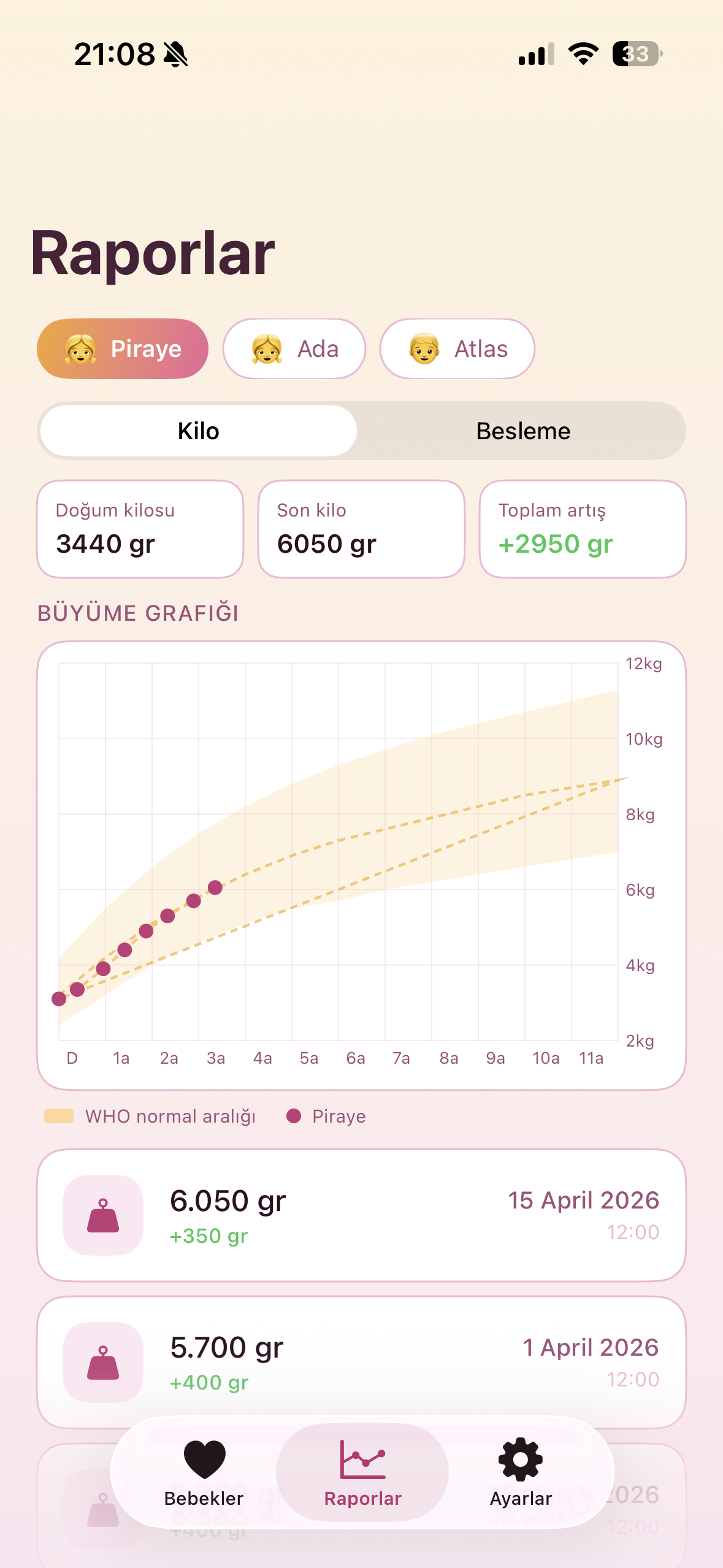Tap weight icon on 6.050 gr entry
The image size is (723, 1568).
[x=103, y=1215]
